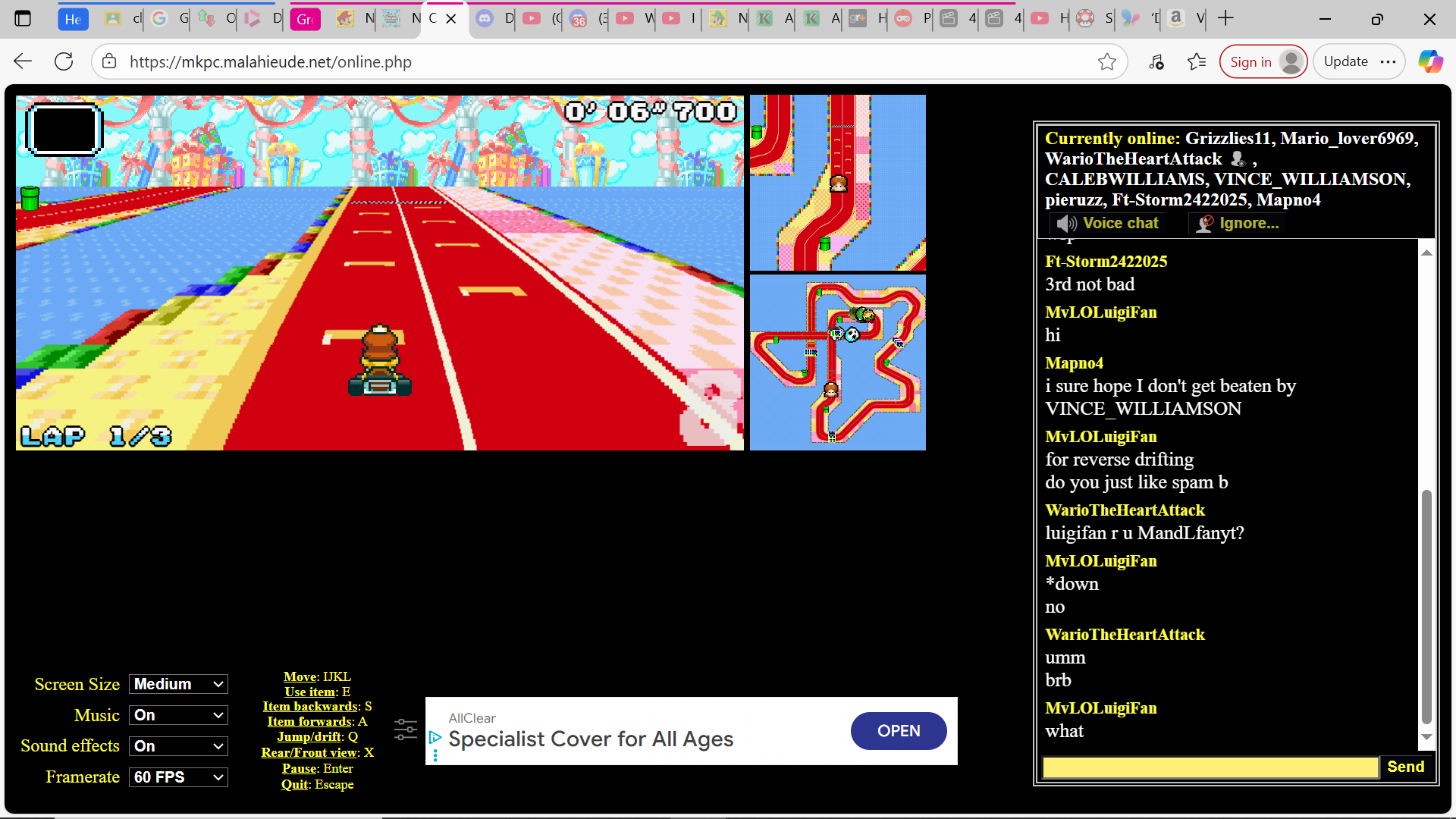Image resolution: width=1456 pixels, height=819 pixels.
Task: Click the Ignore user icon
Action: pyautogui.click(x=1205, y=223)
